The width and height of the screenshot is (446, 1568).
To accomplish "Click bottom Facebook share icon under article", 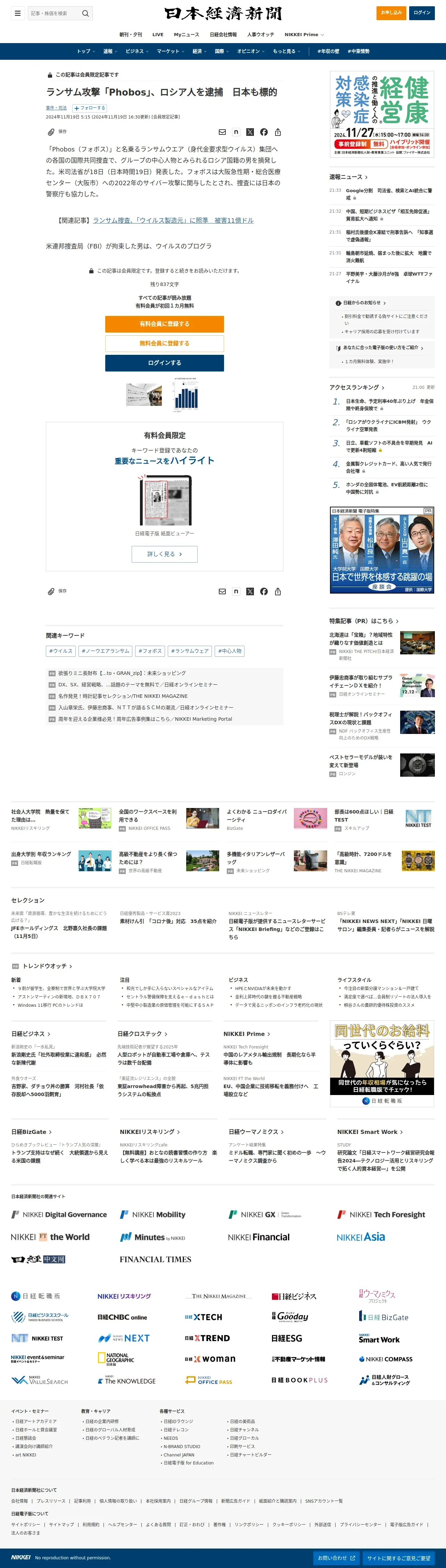I will click(264, 591).
